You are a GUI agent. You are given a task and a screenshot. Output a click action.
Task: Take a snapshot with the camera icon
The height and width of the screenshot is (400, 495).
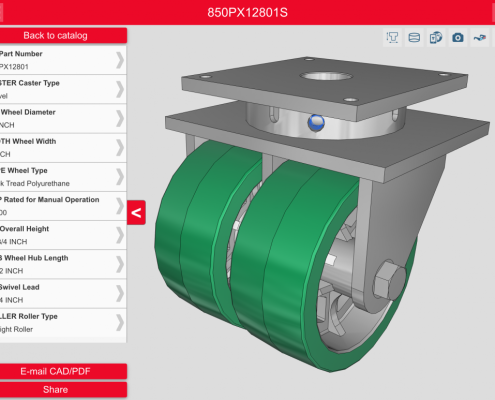pyautogui.click(x=458, y=37)
